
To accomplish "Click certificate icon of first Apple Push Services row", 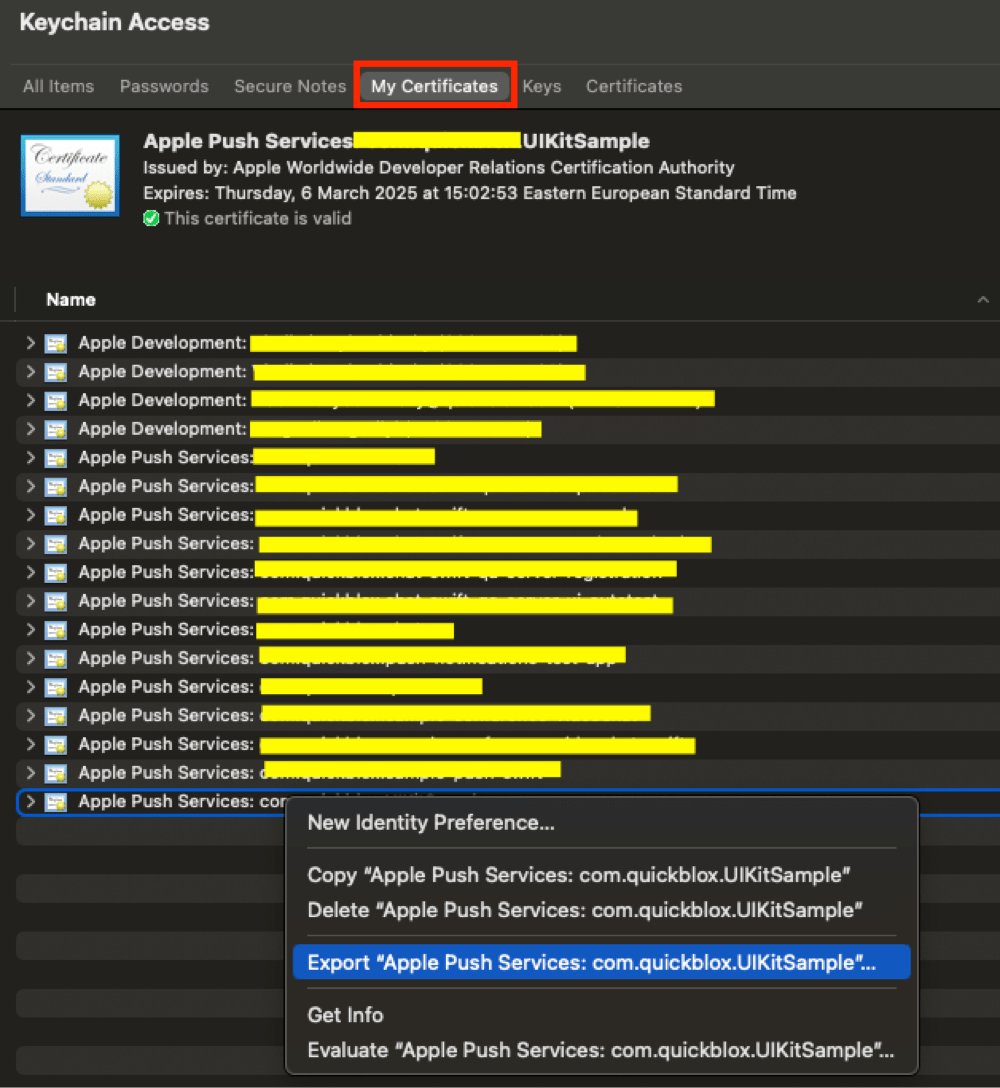I will [56, 458].
